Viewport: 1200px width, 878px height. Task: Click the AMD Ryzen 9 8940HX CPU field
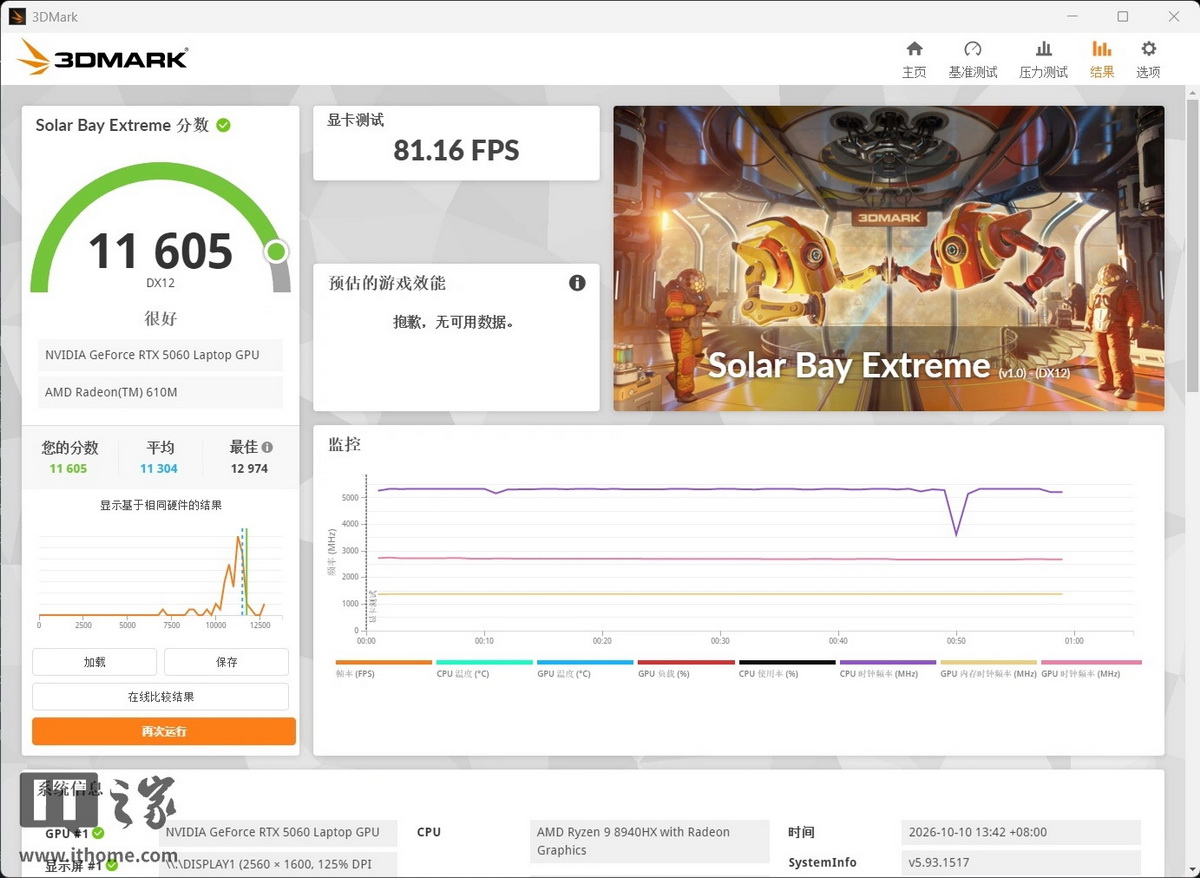click(x=649, y=841)
